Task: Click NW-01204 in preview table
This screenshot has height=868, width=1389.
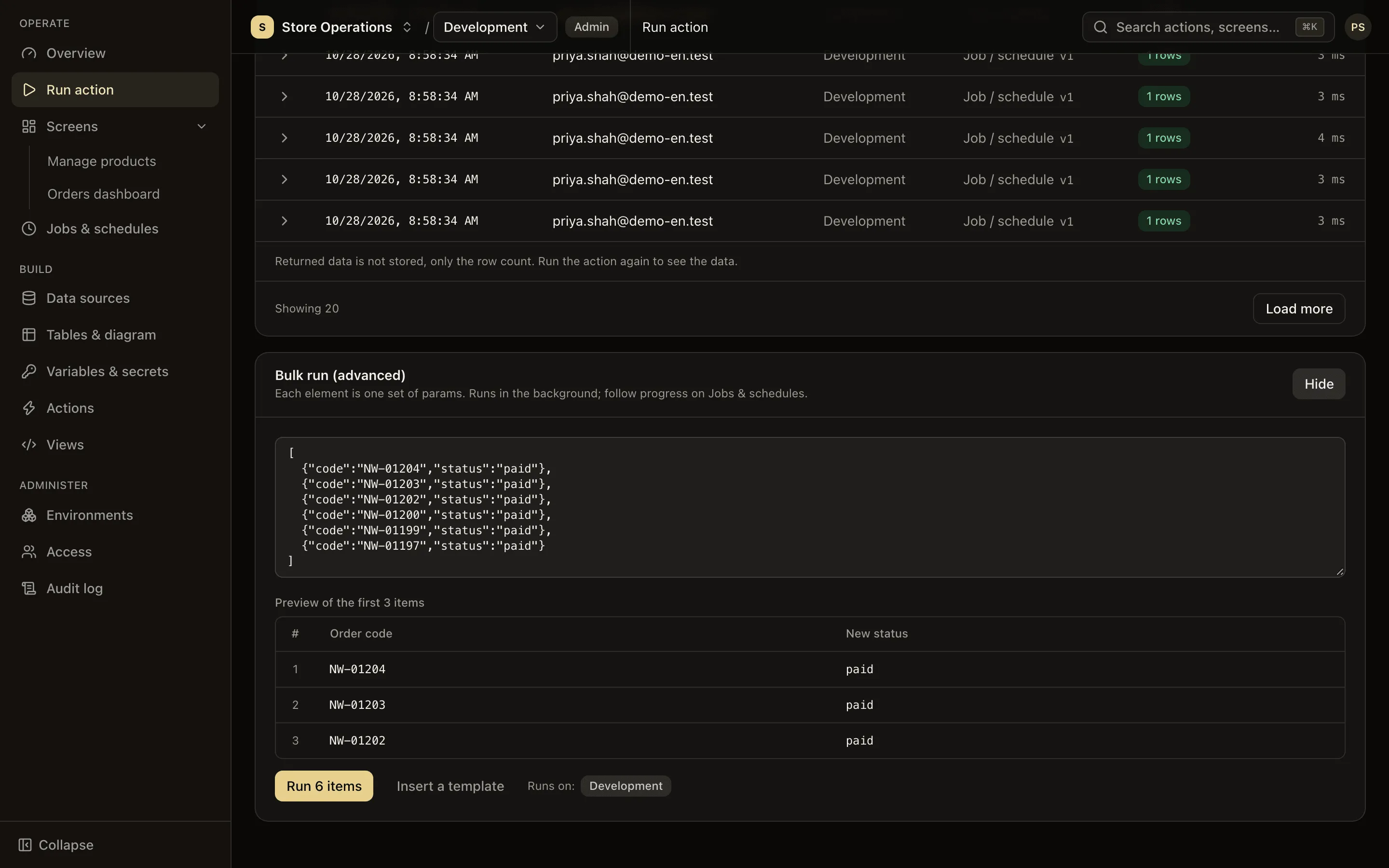Action: coord(357,669)
